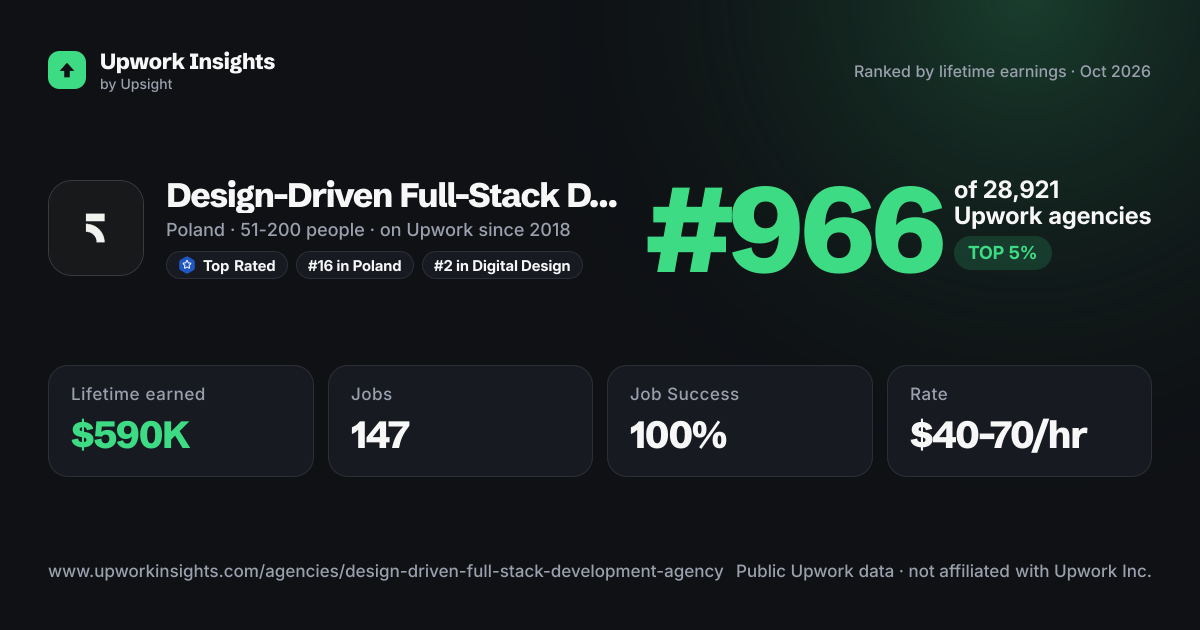The width and height of the screenshot is (1200, 630).
Task: Select the #2 in Digital Design badge
Action: tap(502, 266)
